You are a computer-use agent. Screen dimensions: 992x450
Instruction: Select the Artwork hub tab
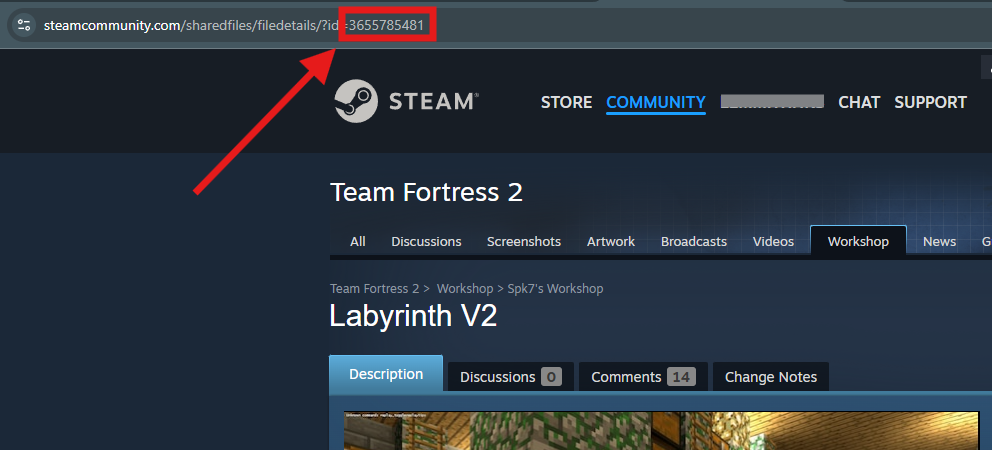coord(611,241)
